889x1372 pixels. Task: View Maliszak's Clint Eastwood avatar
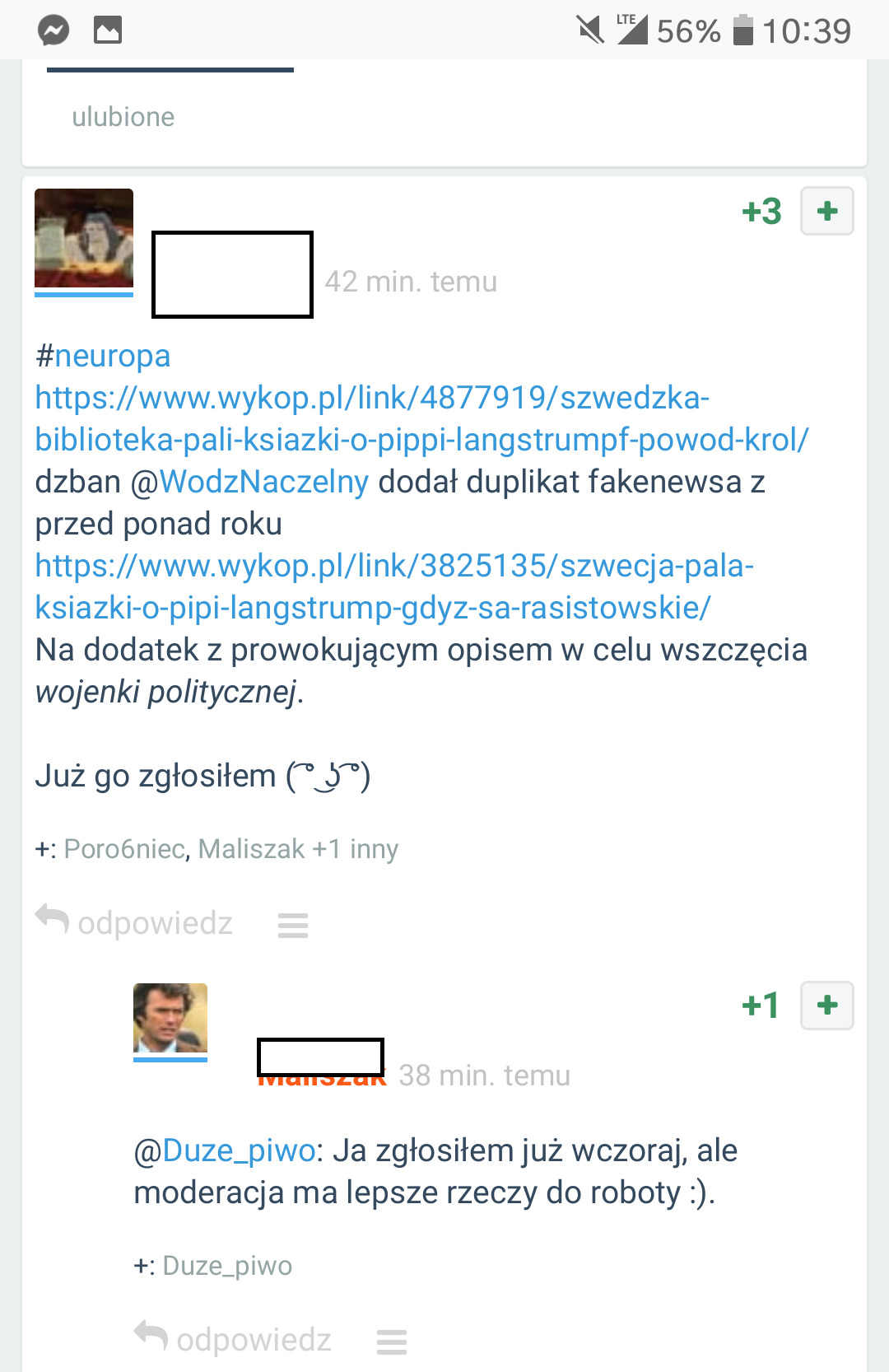pyautogui.click(x=170, y=1020)
